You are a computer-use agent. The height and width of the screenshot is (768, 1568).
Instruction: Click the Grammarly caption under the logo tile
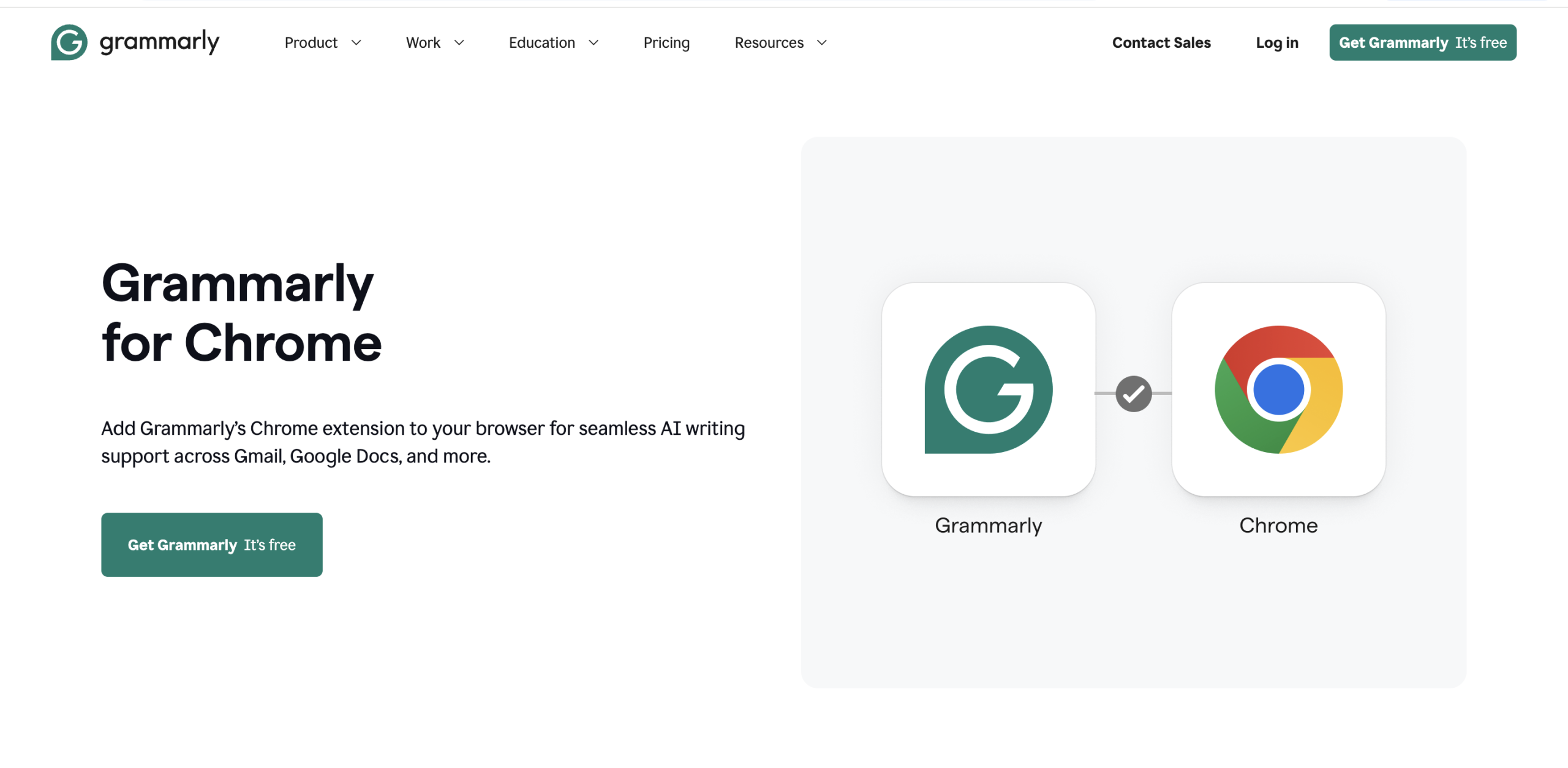988,525
